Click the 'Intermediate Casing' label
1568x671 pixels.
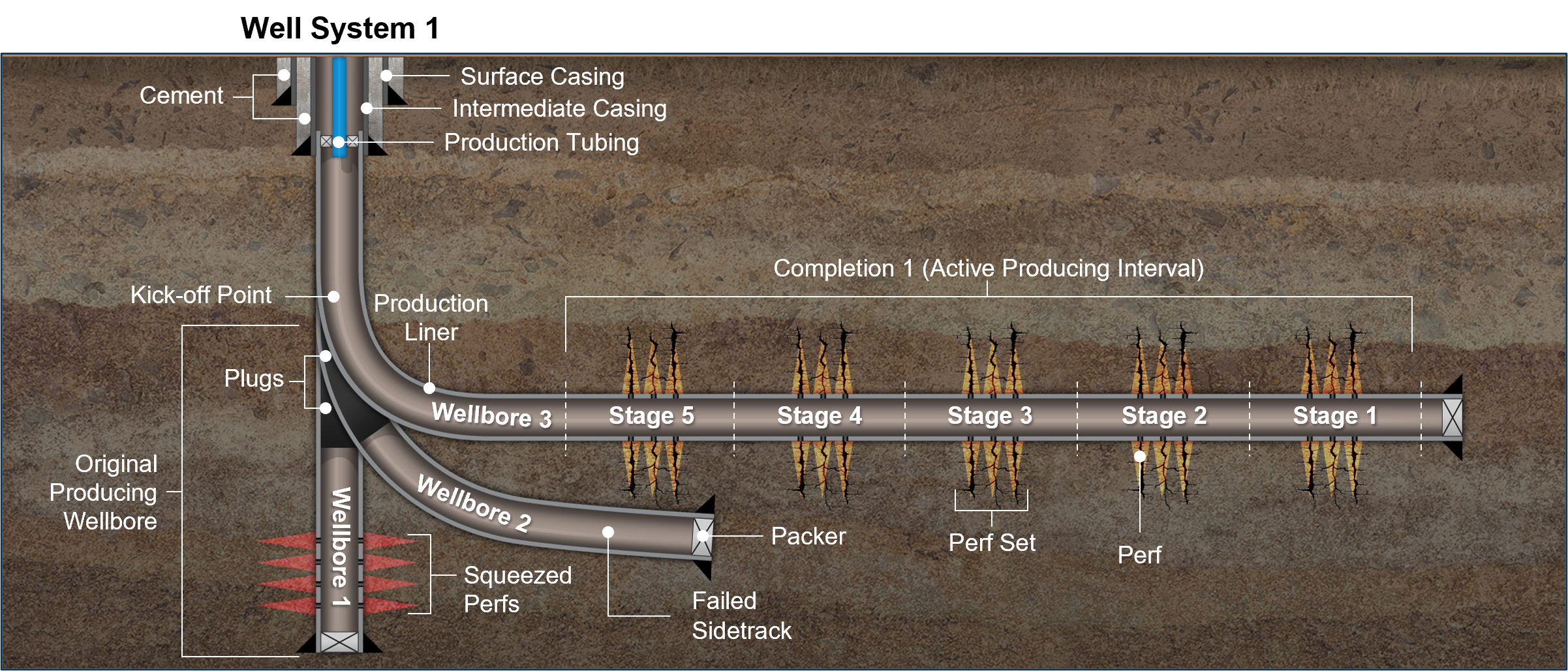click(x=559, y=108)
